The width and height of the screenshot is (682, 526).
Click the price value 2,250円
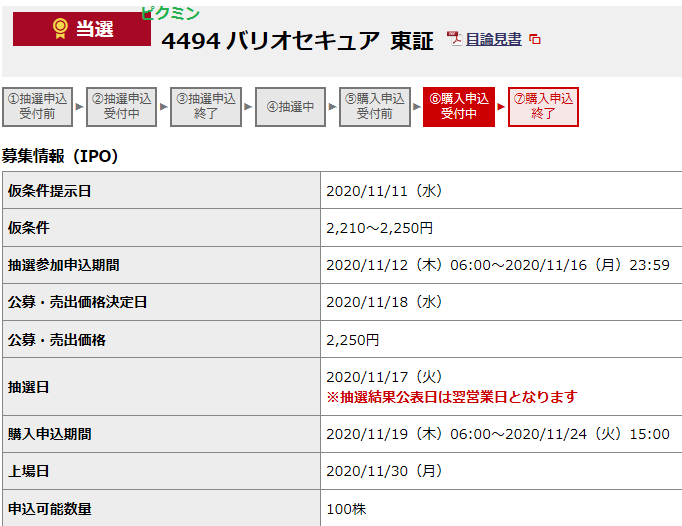(353, 340)
